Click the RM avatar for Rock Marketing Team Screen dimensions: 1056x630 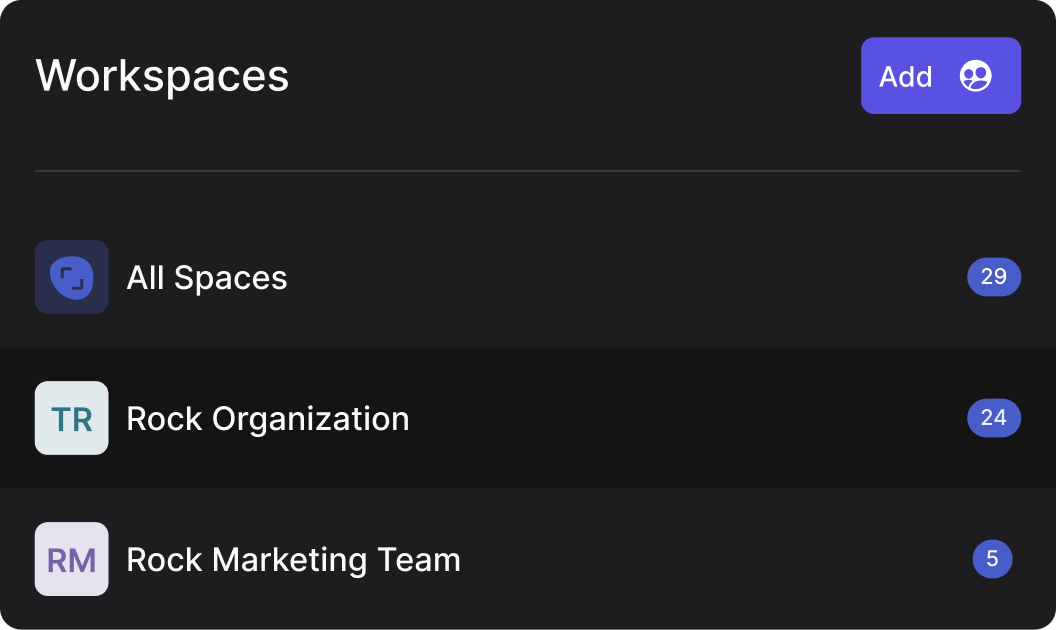point(71,559)
